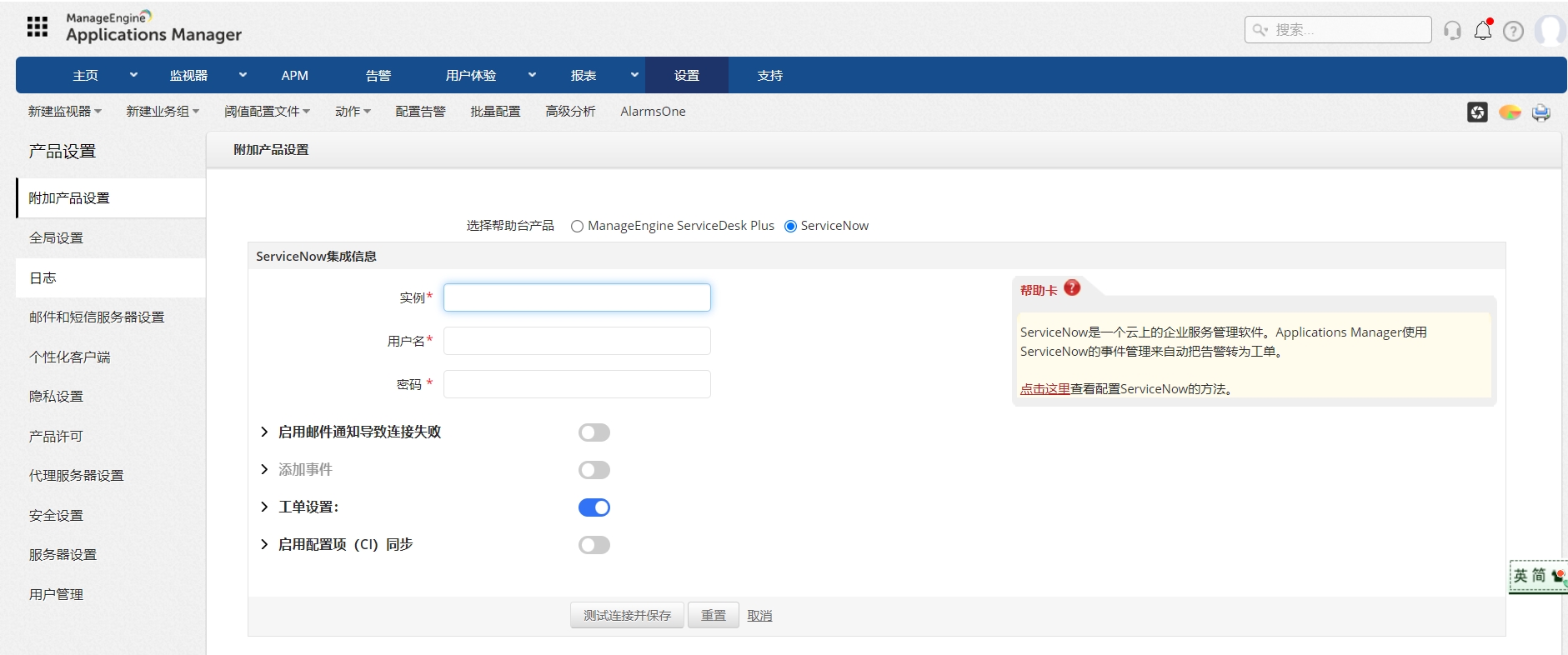Go to the APM tab
Viewport: 1568px width, 655px height.
(x=295, y=75)
